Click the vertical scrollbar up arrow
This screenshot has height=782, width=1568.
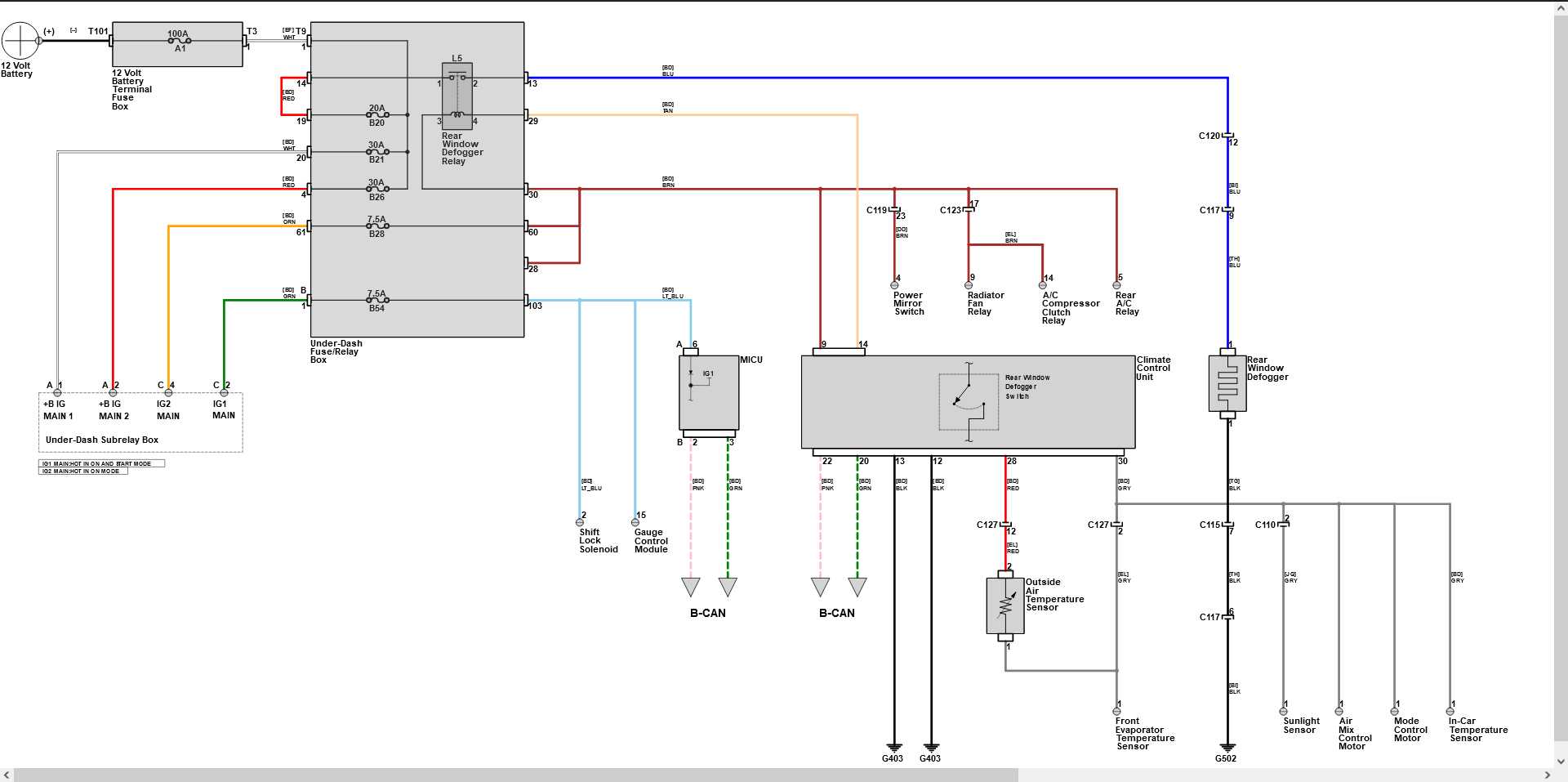pos(1560,7)
